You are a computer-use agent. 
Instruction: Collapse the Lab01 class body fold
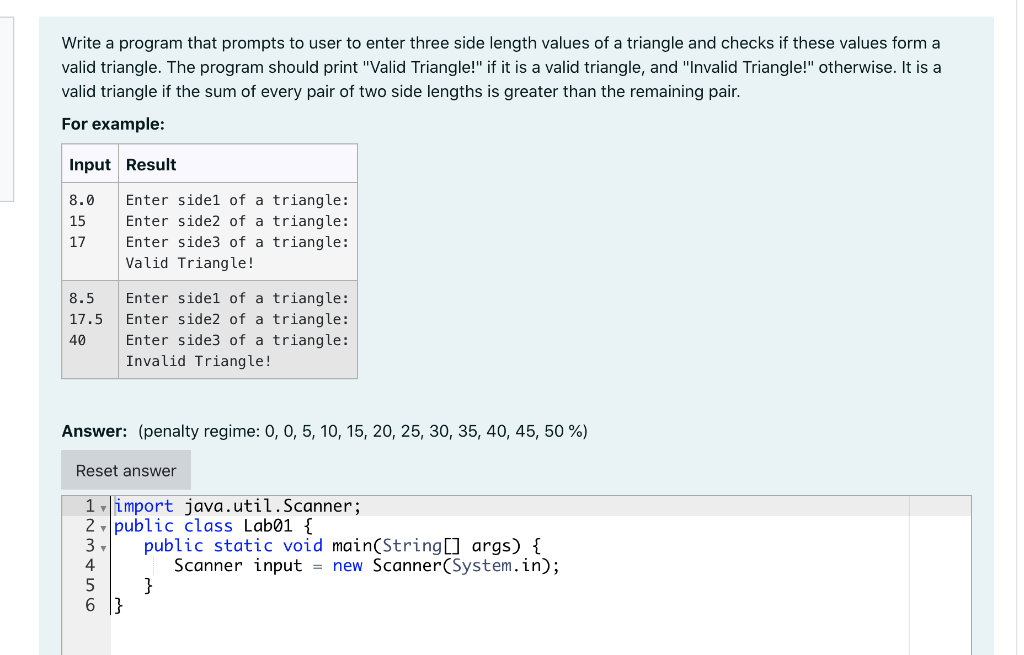pos(103,526)
